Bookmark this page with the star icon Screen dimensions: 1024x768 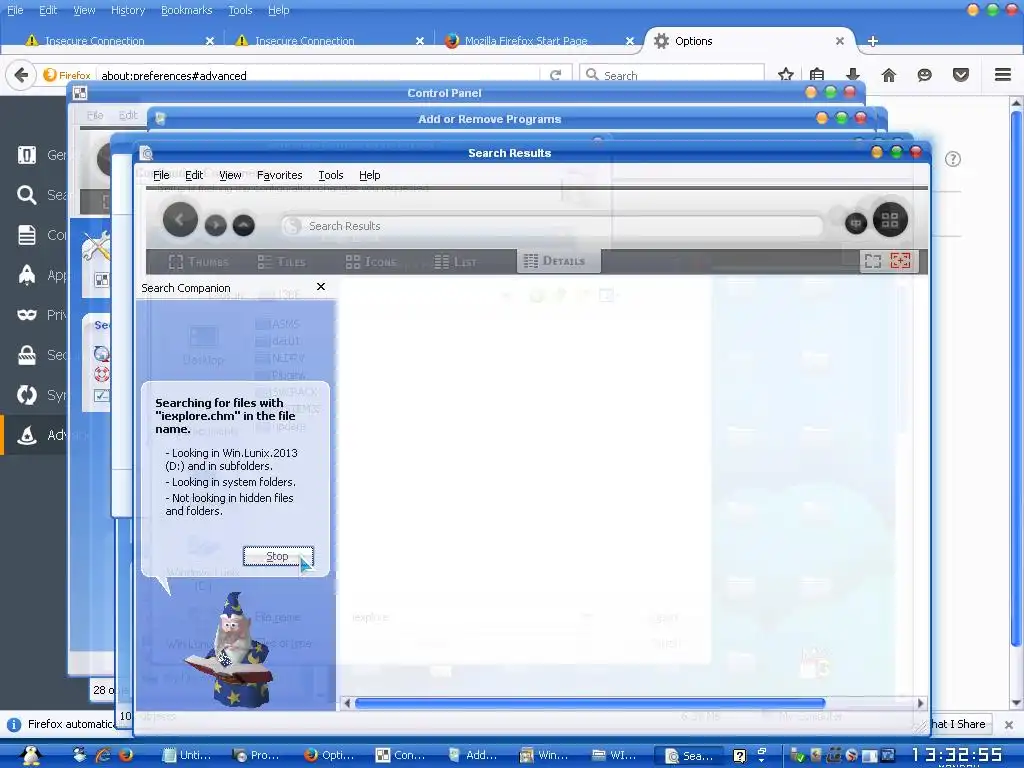(x=786, y=74)
